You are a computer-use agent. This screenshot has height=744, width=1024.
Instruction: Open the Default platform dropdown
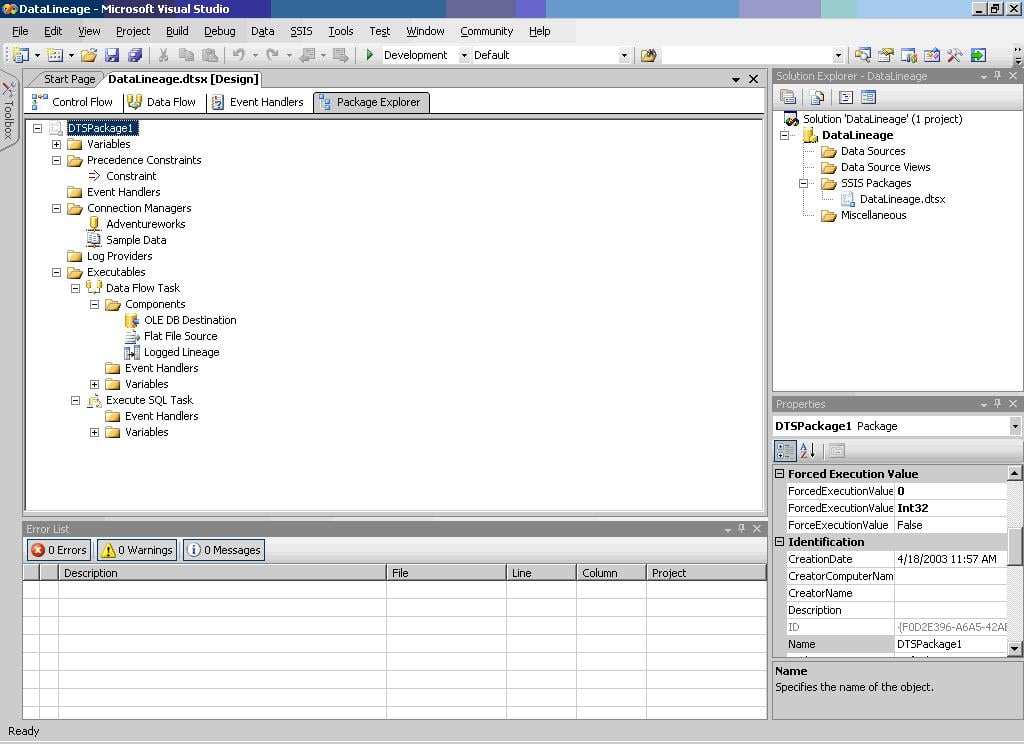pos(624,56)
